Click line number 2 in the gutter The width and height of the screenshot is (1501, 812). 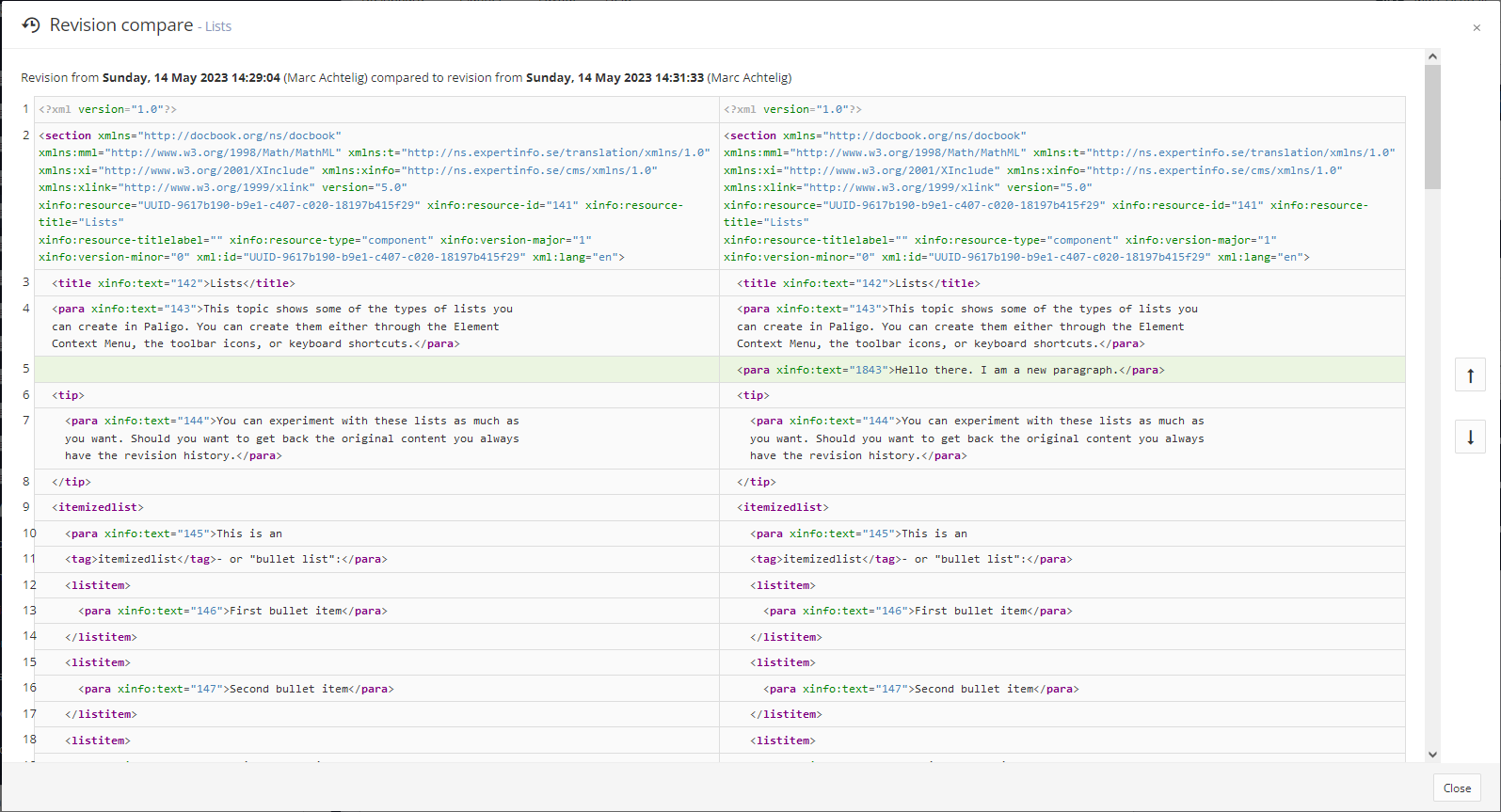(x=26, y=135)
